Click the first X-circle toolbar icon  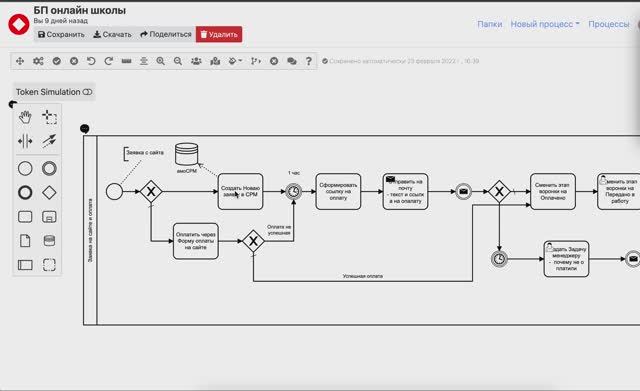coord(74,61)
